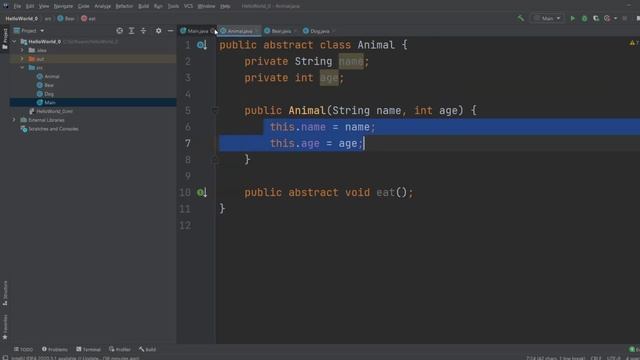Open the File menu
Screen dimensions: 640x360
pos(17,6)
